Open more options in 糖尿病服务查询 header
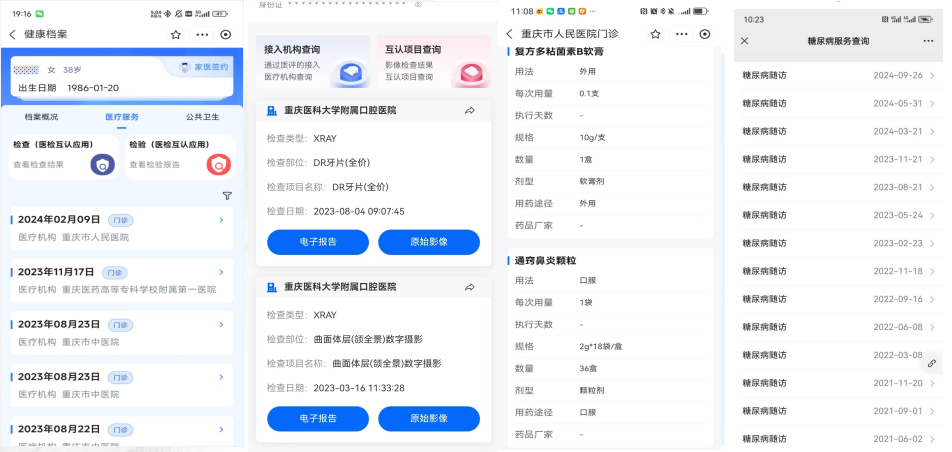The image size is (952, 452). [927, 41]
